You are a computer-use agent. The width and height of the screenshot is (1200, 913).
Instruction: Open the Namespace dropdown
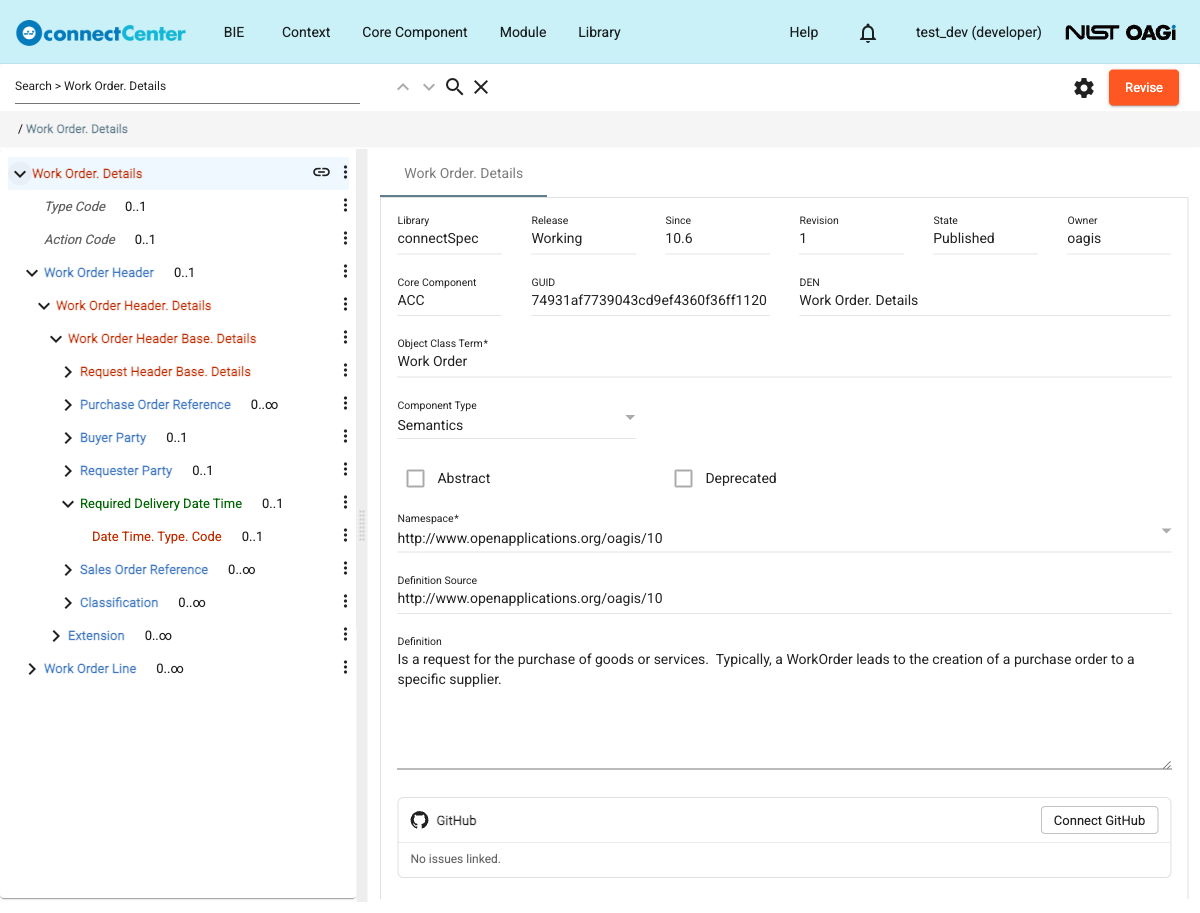(784, 531)
